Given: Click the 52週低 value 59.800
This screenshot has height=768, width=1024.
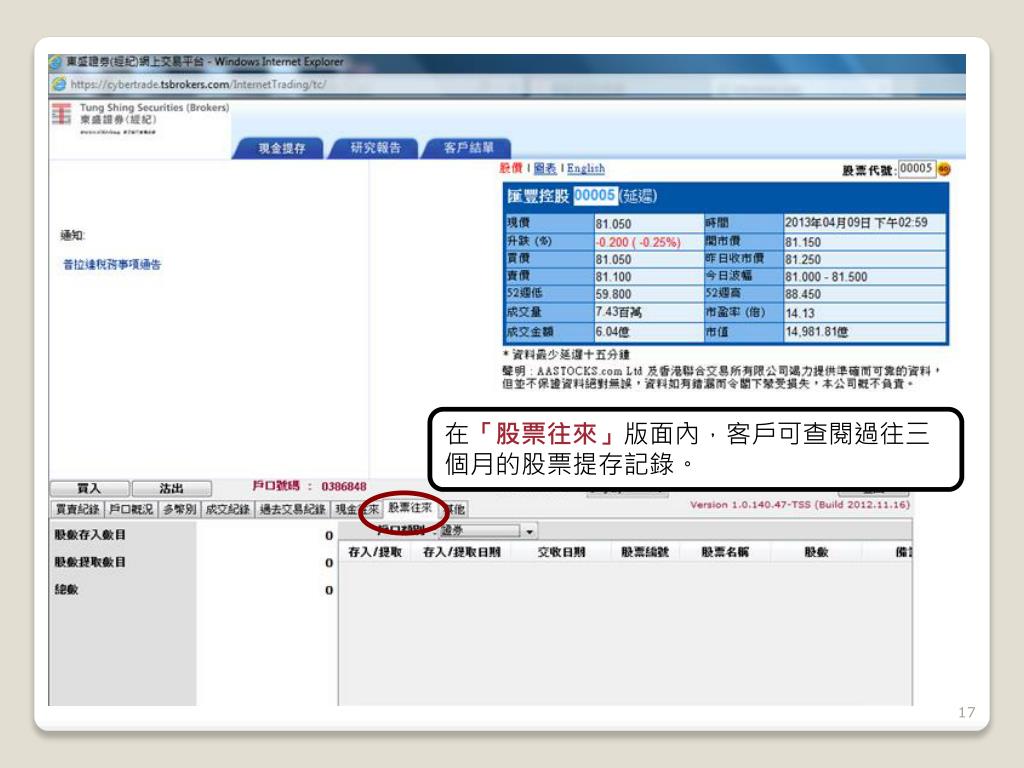Looking at the screenshot, I should tap(613, 295).
